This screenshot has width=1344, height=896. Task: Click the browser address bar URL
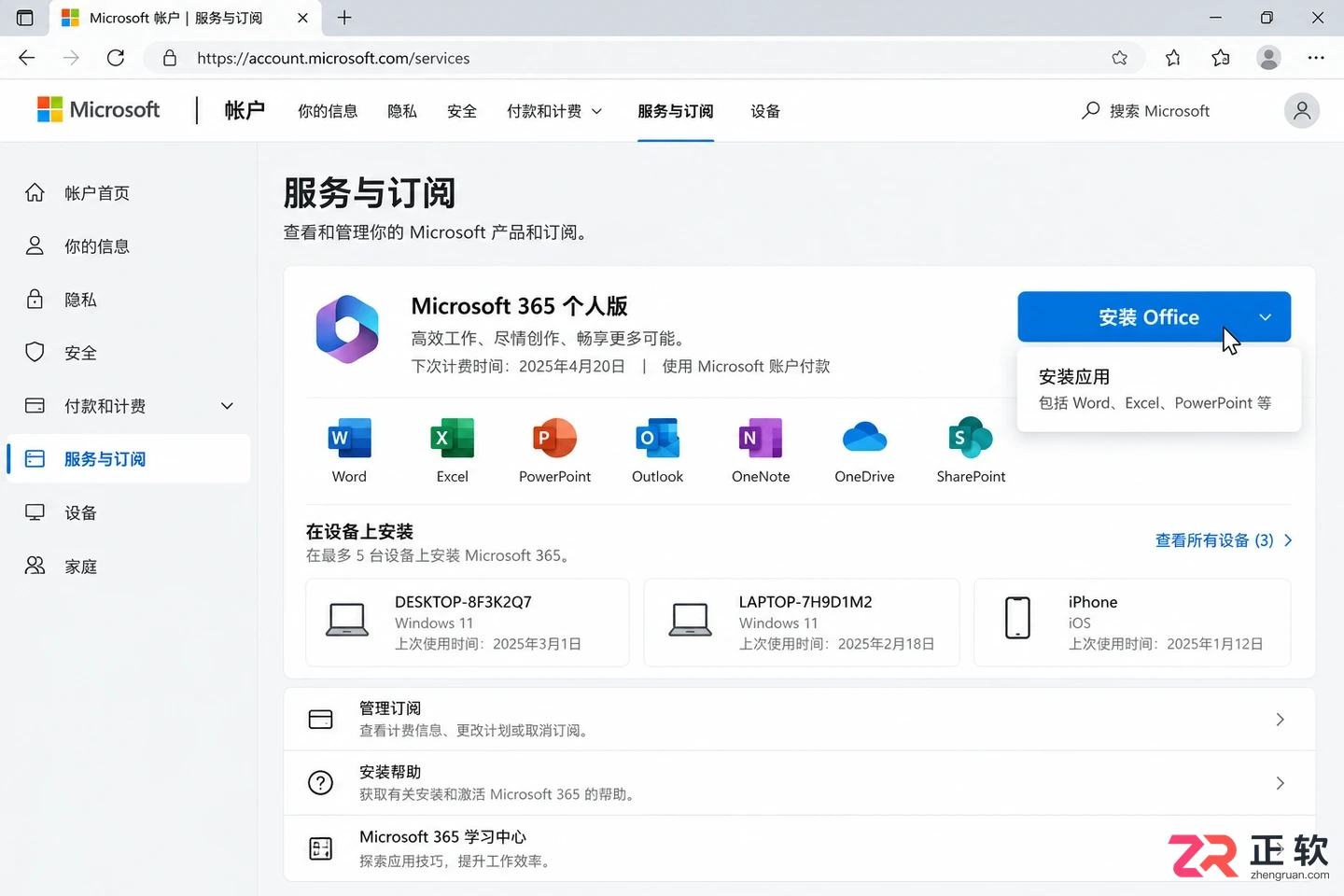333,58
